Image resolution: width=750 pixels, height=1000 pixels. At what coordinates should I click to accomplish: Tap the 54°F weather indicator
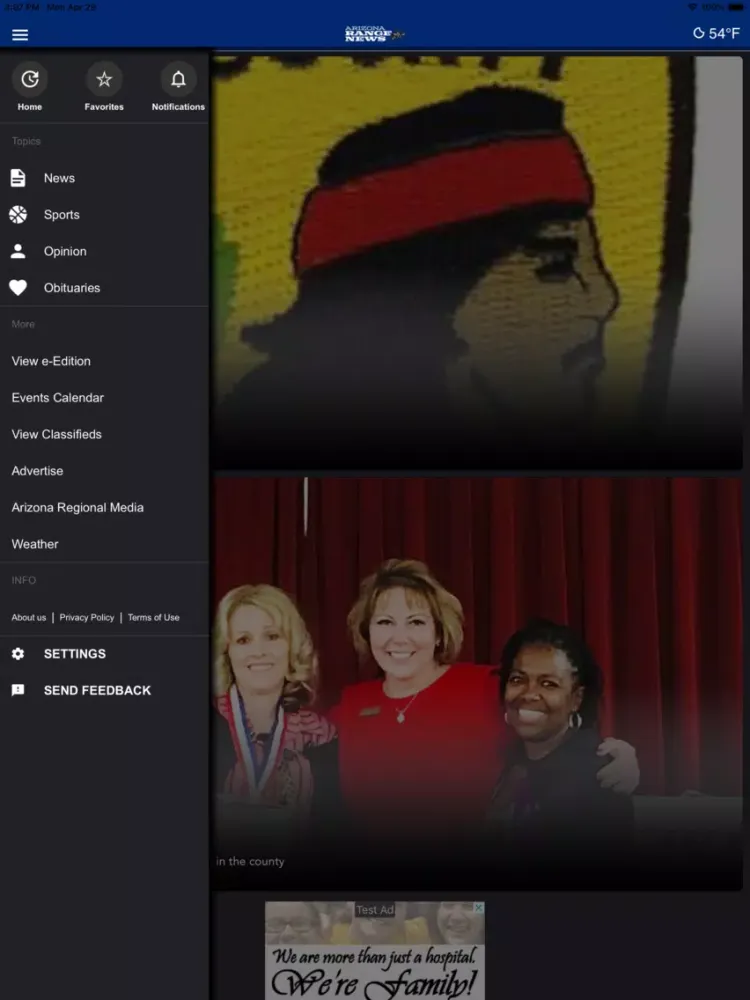pyautogui.click(x=716, y=34)
